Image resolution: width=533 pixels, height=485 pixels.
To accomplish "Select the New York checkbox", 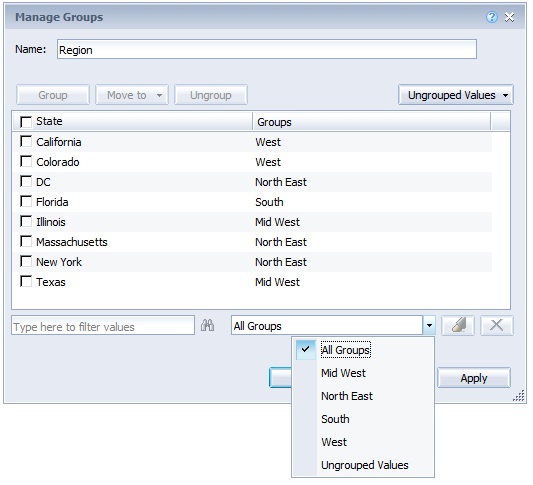I will tap(26, 261).
